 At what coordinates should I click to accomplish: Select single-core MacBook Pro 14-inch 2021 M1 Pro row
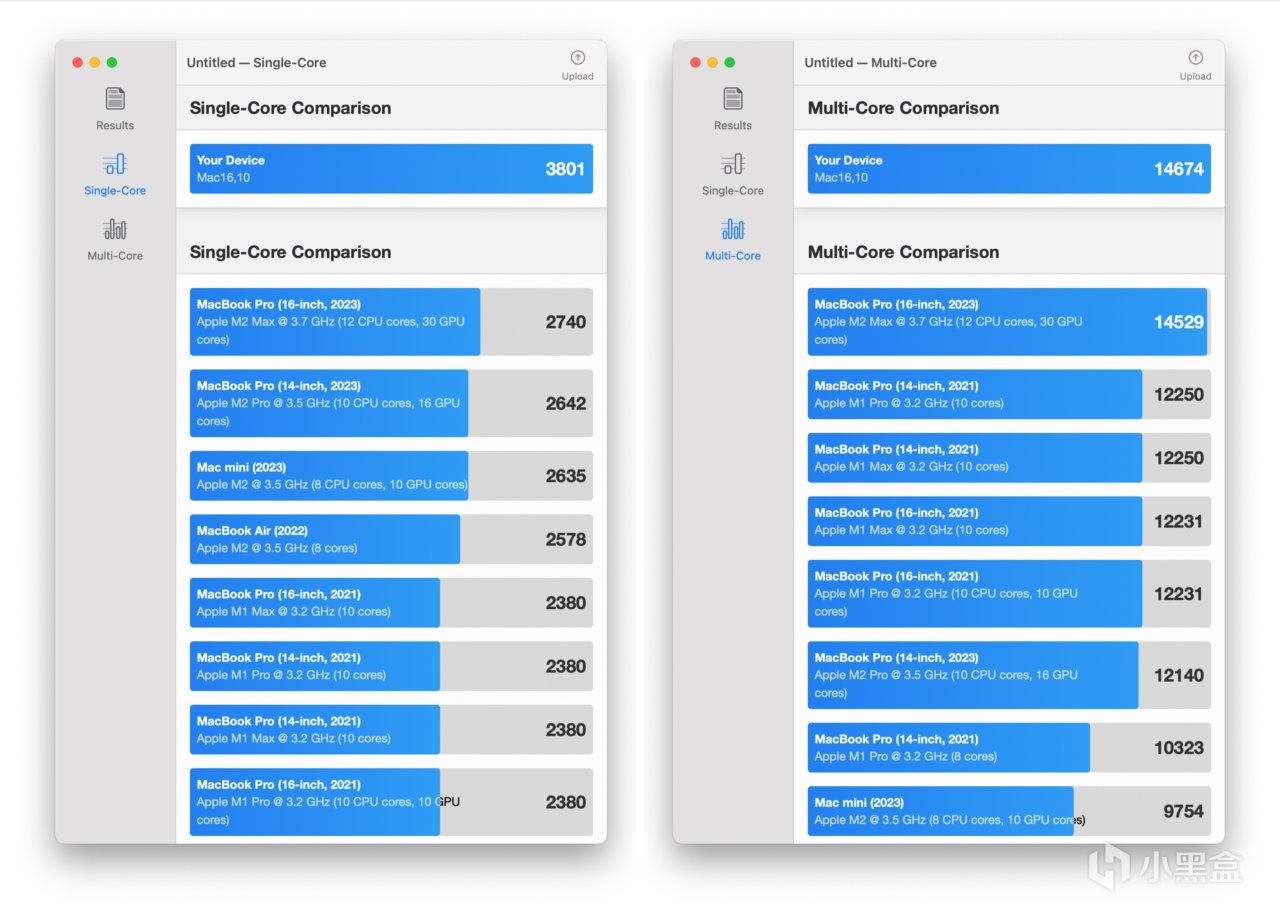(x=391, y=666)
